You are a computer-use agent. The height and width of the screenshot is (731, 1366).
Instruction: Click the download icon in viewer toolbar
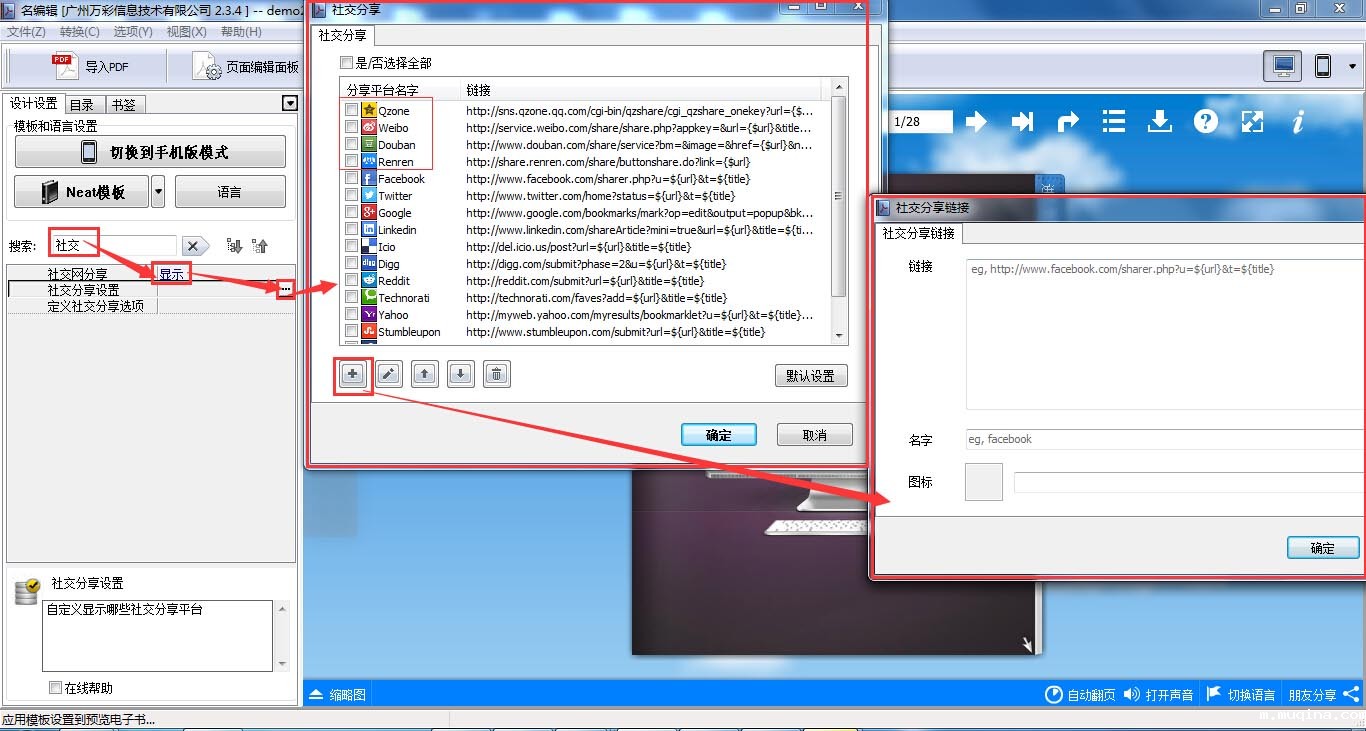(x=1159, y=122)
